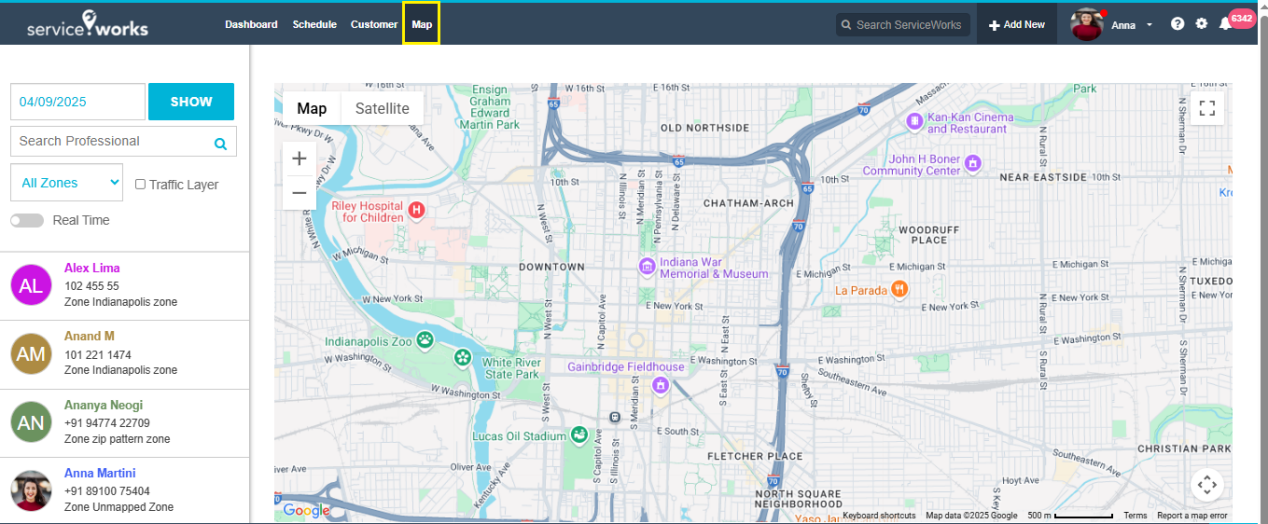Click the help question mark icon
1268x524 pixels.
click(x=1177, y=24)
